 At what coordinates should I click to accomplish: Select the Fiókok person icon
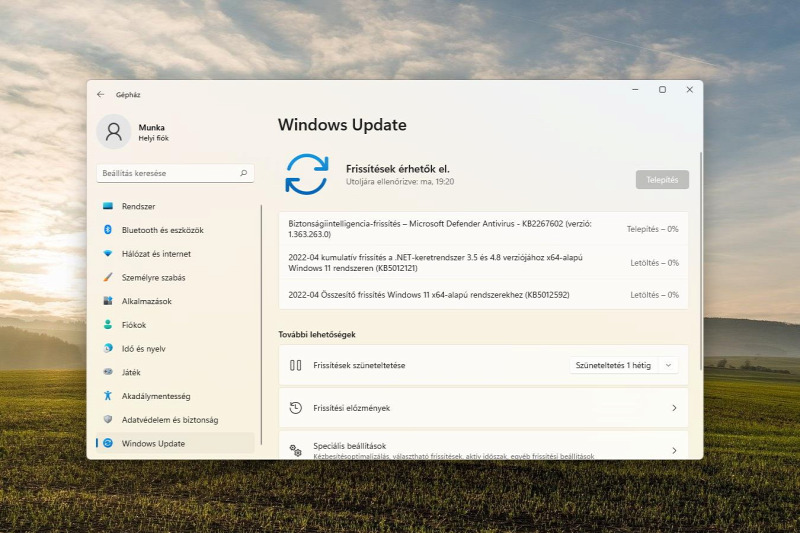click(108, 324)
